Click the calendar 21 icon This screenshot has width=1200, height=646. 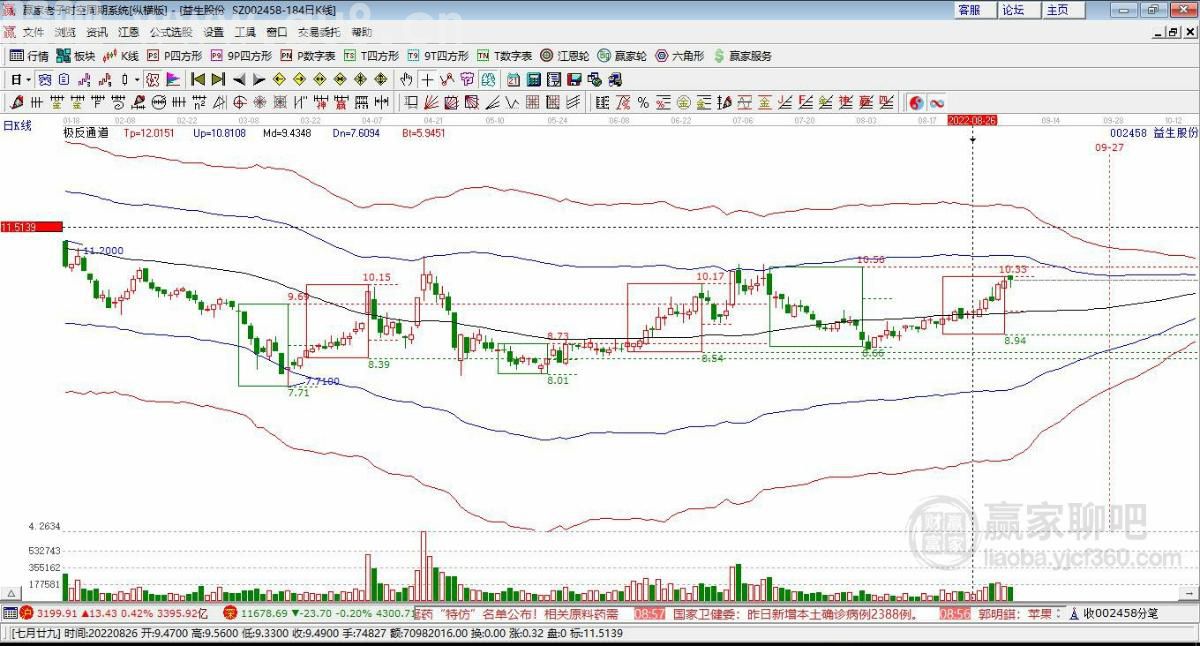click(513, 79)
